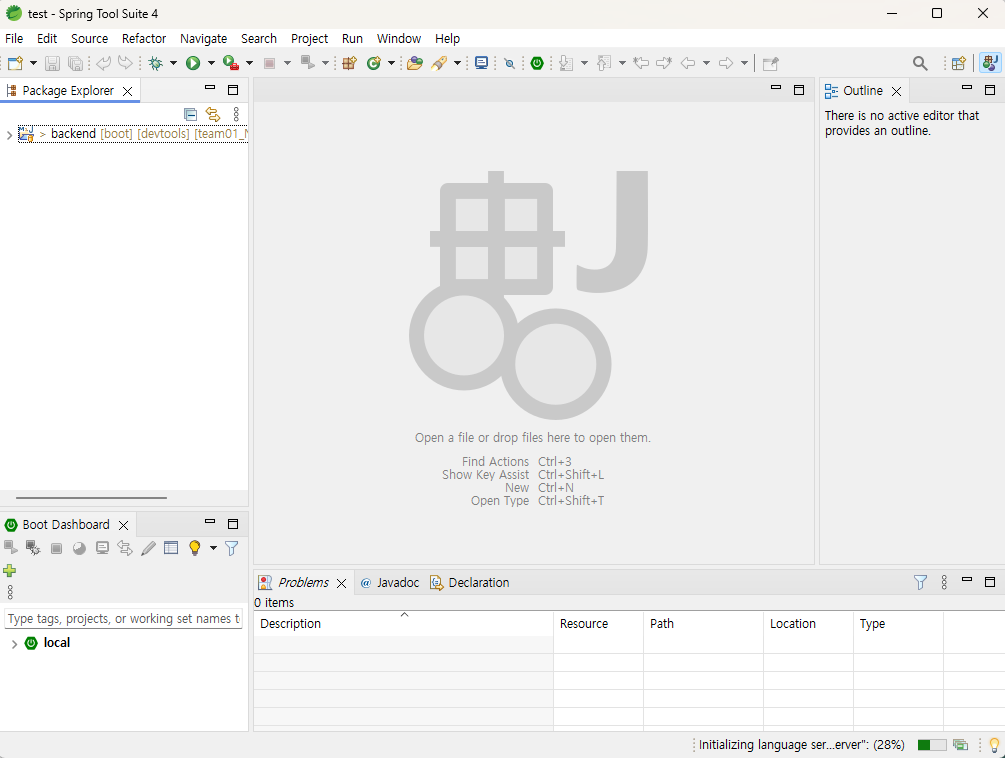Click the language server progress bar
The image size is (1005, 758).
click(x=931, y=745)
